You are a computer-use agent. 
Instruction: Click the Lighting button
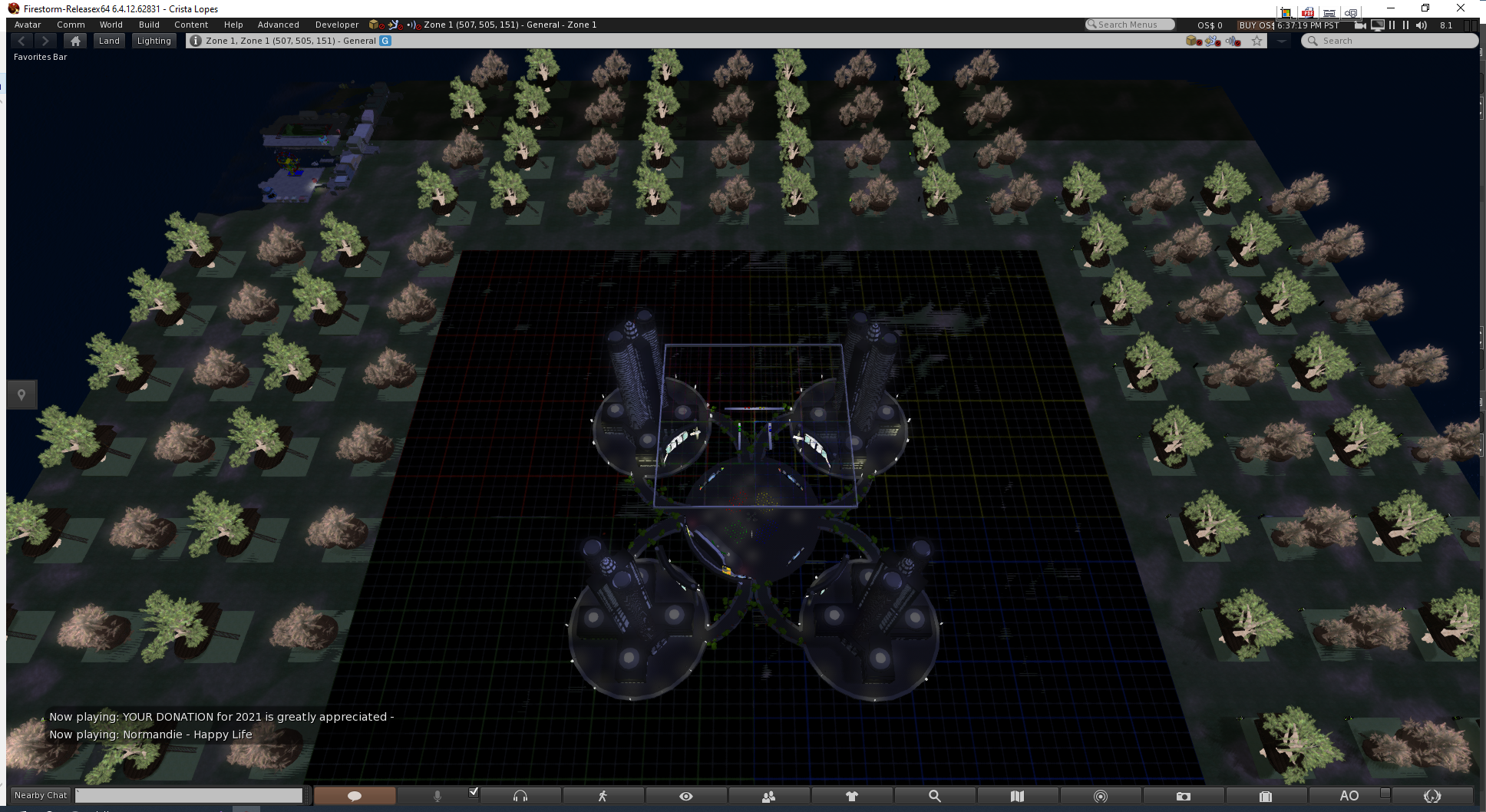tap(154, 41)
